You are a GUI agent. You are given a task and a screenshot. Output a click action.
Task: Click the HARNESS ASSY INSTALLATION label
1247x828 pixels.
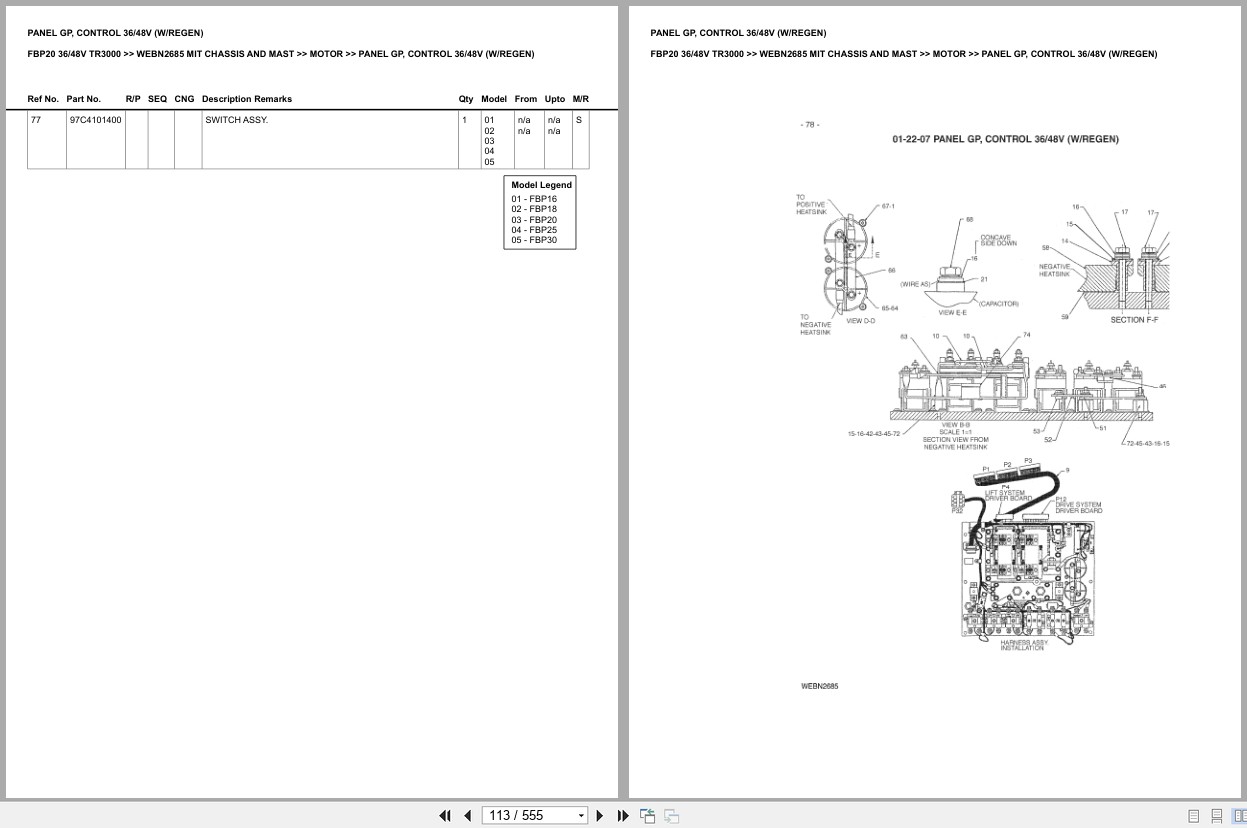click(x=1022, y=645)
